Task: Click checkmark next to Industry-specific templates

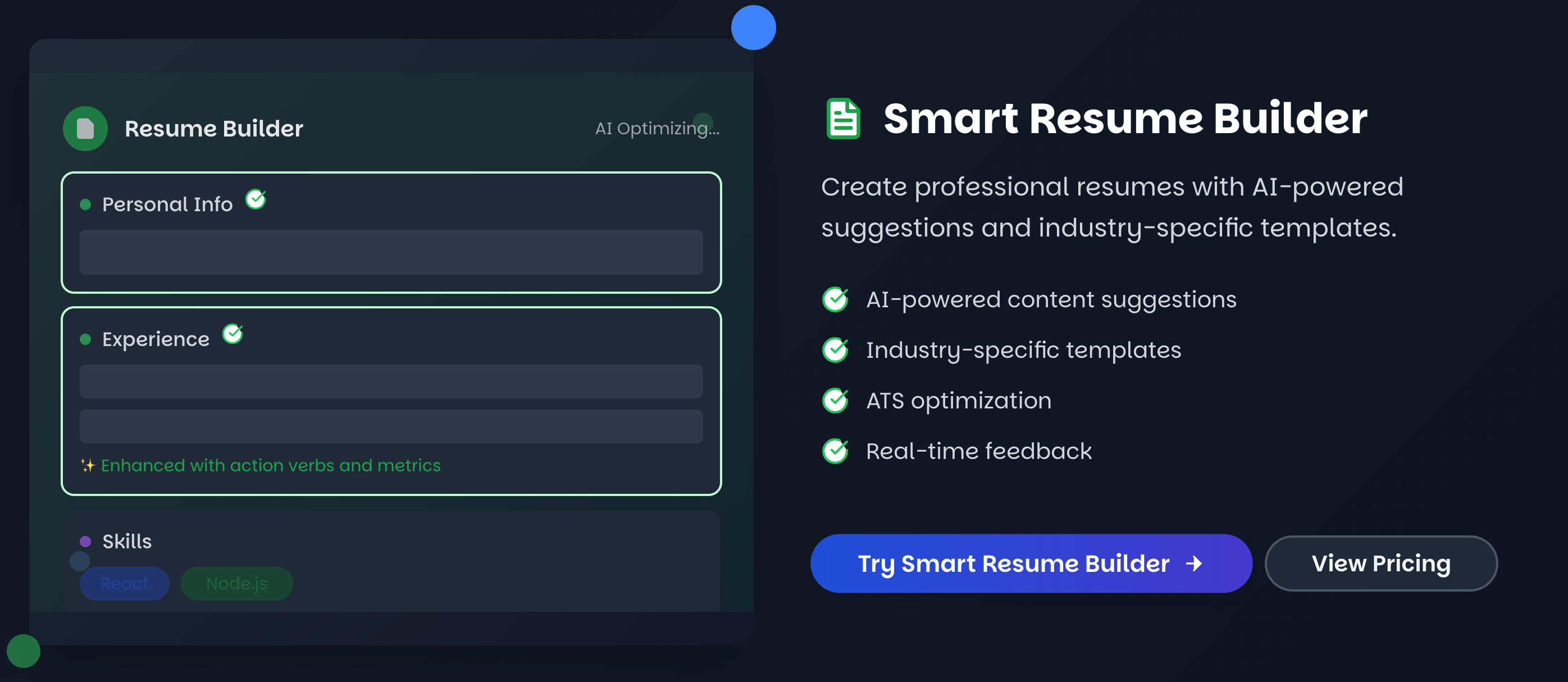Action: pyautogui.click(x=835, y=349)
